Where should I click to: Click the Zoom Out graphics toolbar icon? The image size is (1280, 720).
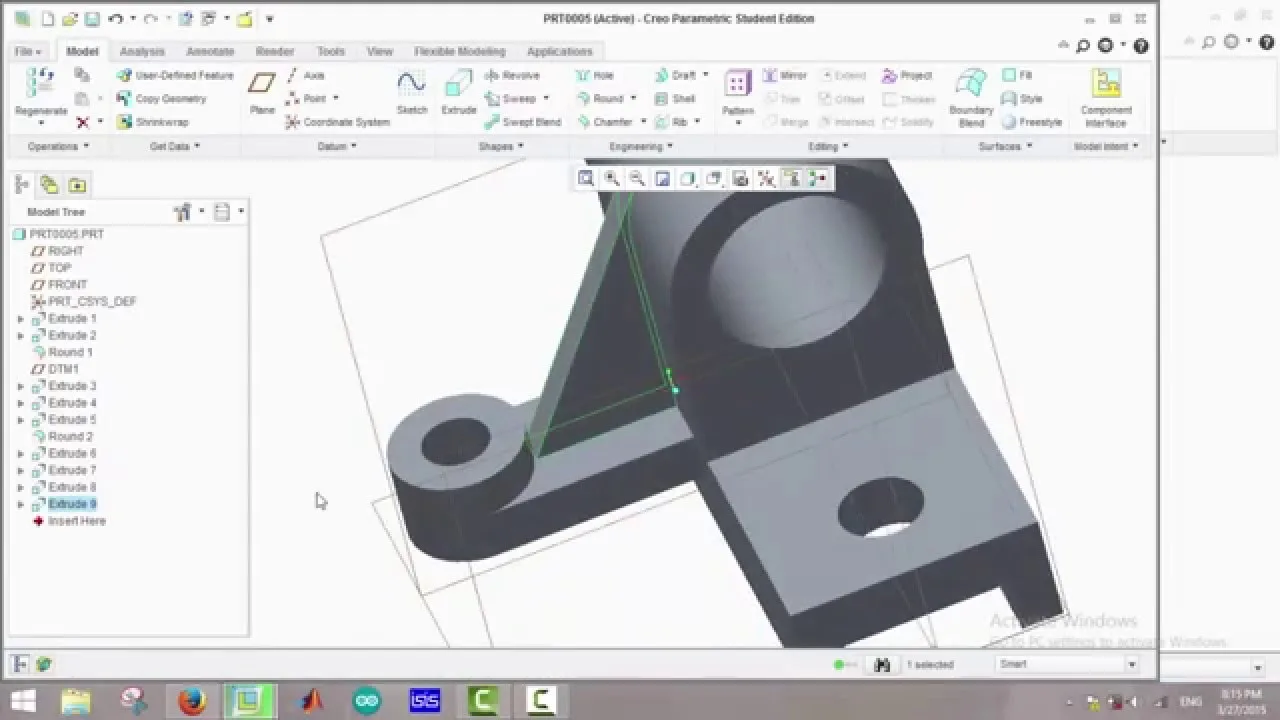click(637, 179)
